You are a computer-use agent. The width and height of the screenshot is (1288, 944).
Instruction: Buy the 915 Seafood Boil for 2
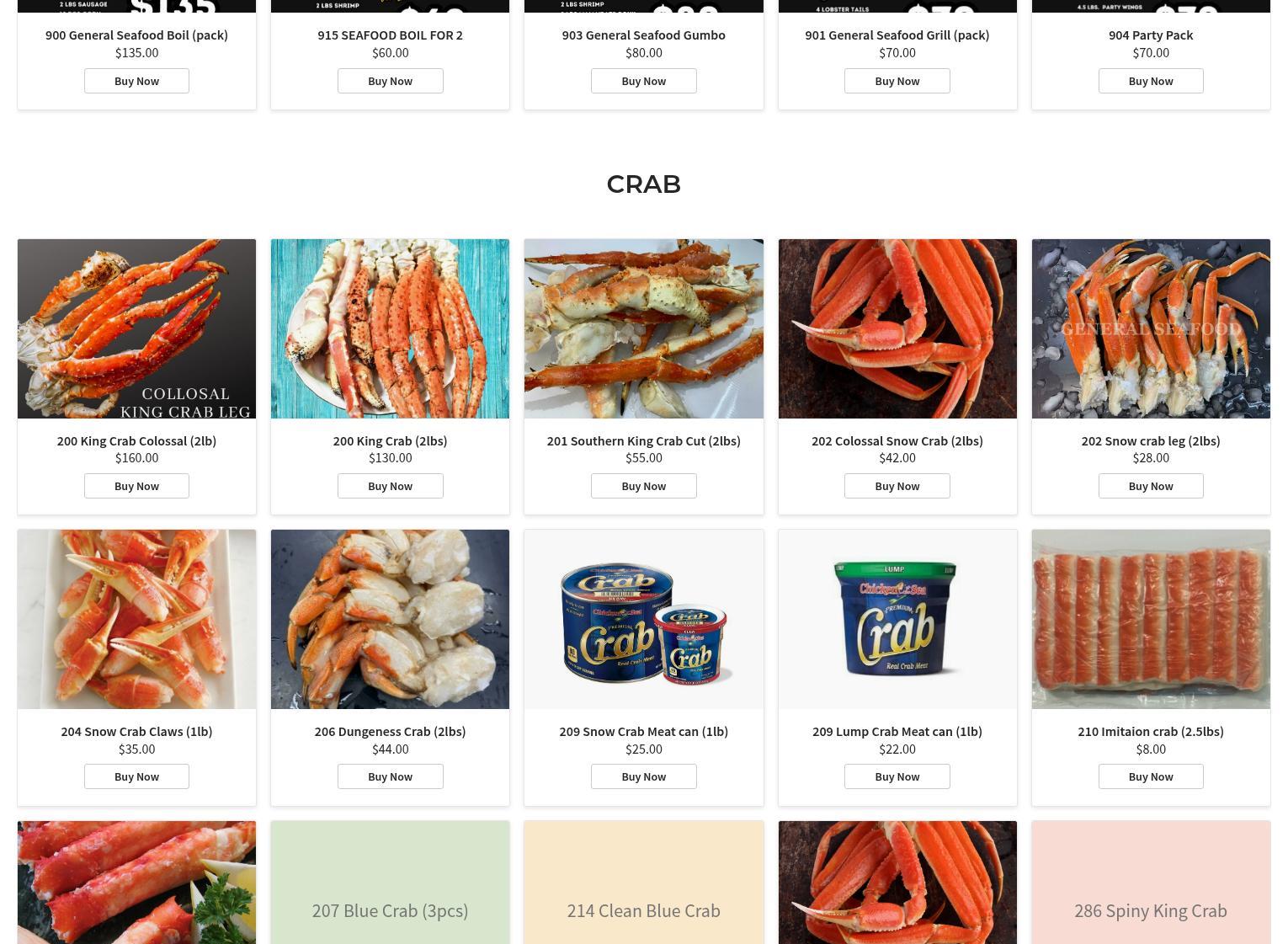coord(390,81)
